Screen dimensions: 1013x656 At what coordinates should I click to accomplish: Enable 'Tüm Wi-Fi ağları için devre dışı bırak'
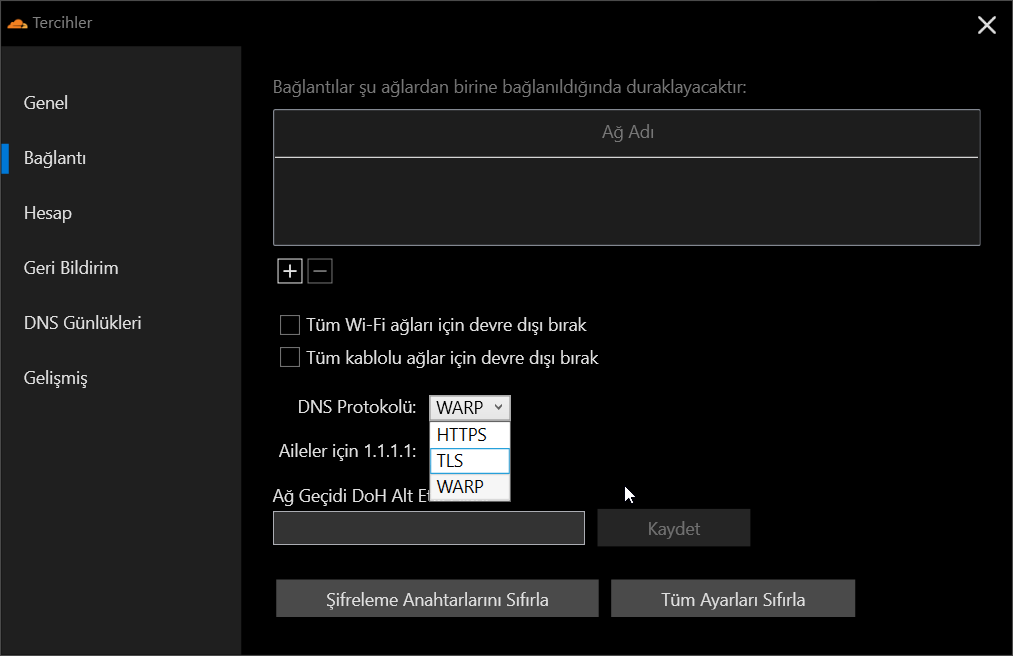click(289, 325)
